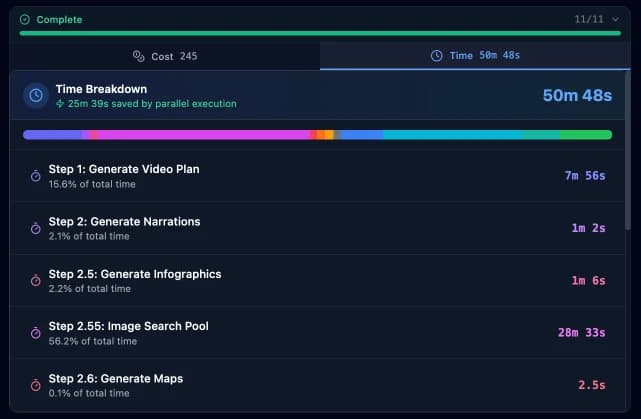Click the green completion progress bar

click(x=320, y=34)
